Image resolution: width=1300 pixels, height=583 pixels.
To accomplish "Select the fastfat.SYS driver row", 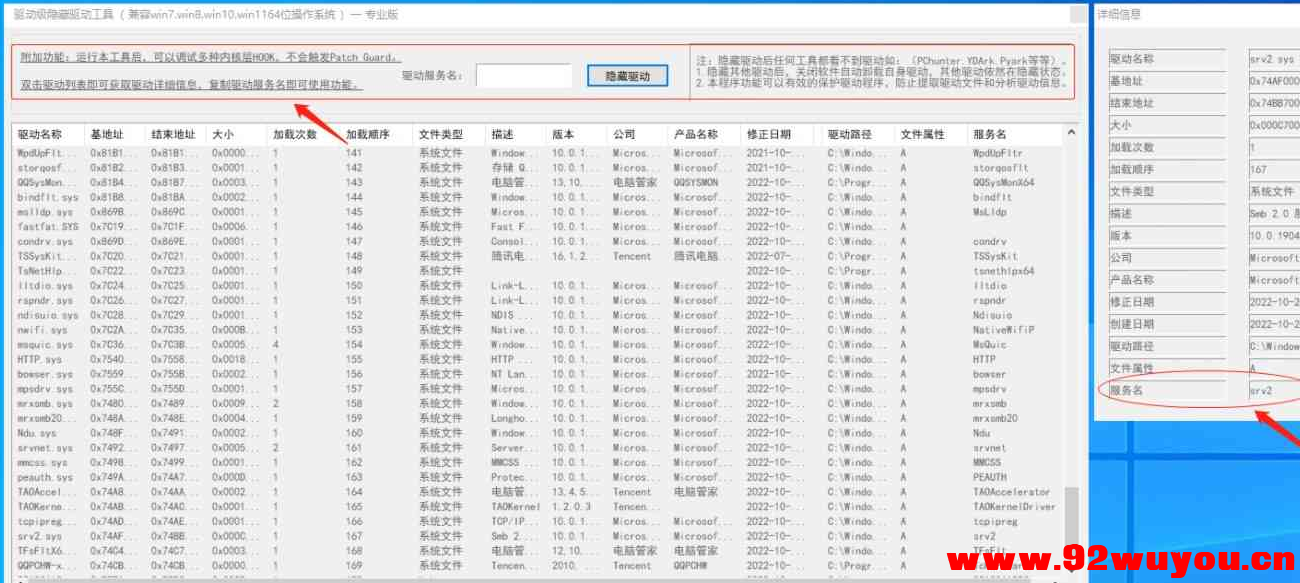I will coord(47,227).
